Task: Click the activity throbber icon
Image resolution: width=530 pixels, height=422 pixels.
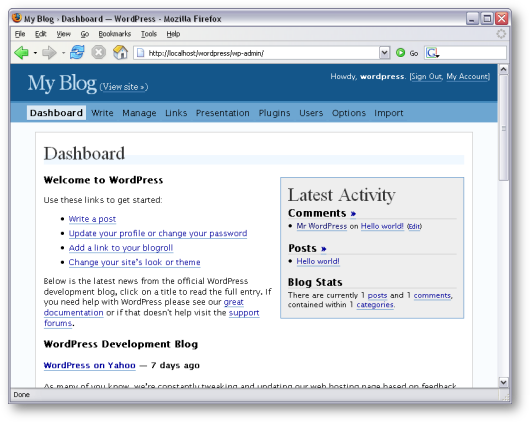Action: pos(501,33)
